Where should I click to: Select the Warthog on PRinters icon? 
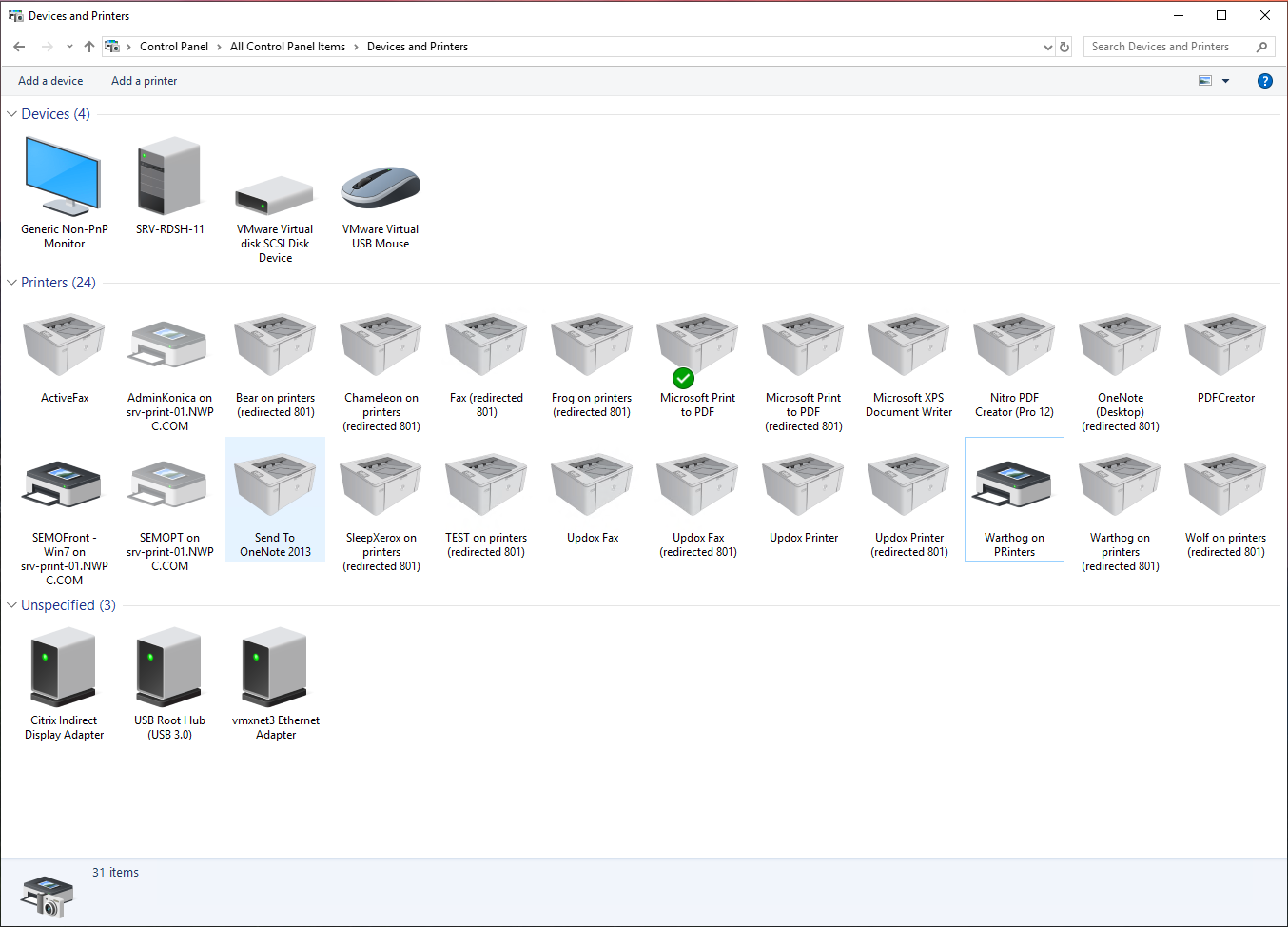[x=1014, y=484]
